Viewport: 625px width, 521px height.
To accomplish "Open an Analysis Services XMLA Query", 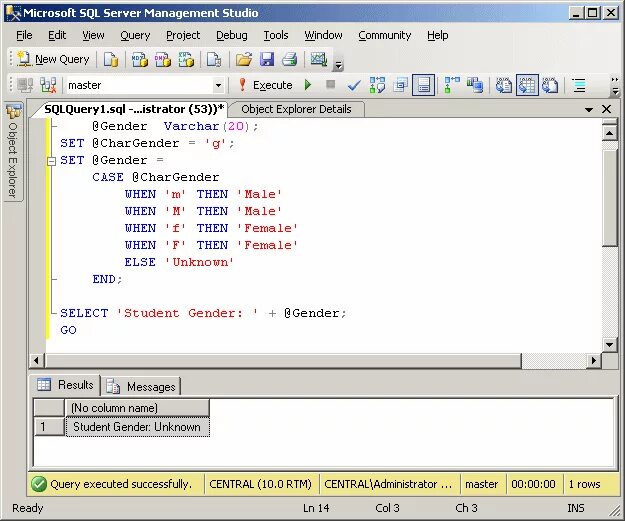I will 186,60.
